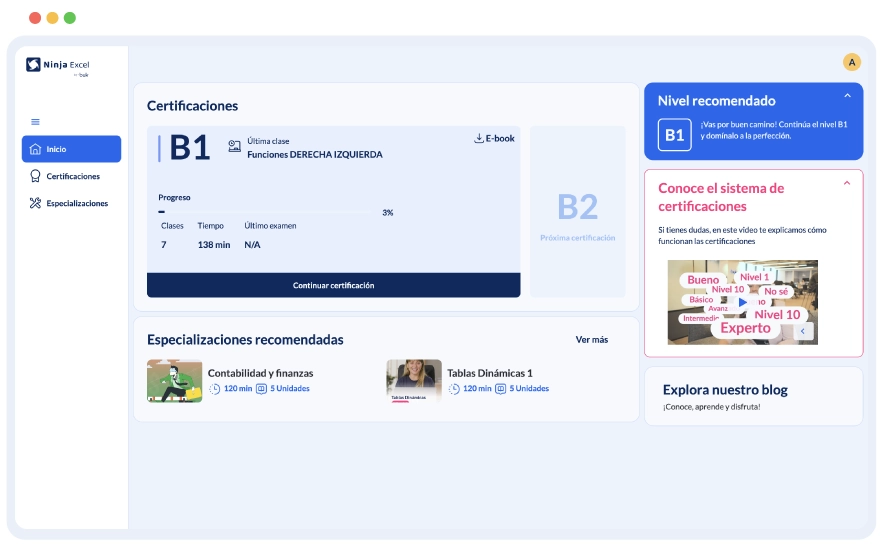Download the E-book
The height and width of the screenshot is (548, 883).
click(x=494, y=138)
